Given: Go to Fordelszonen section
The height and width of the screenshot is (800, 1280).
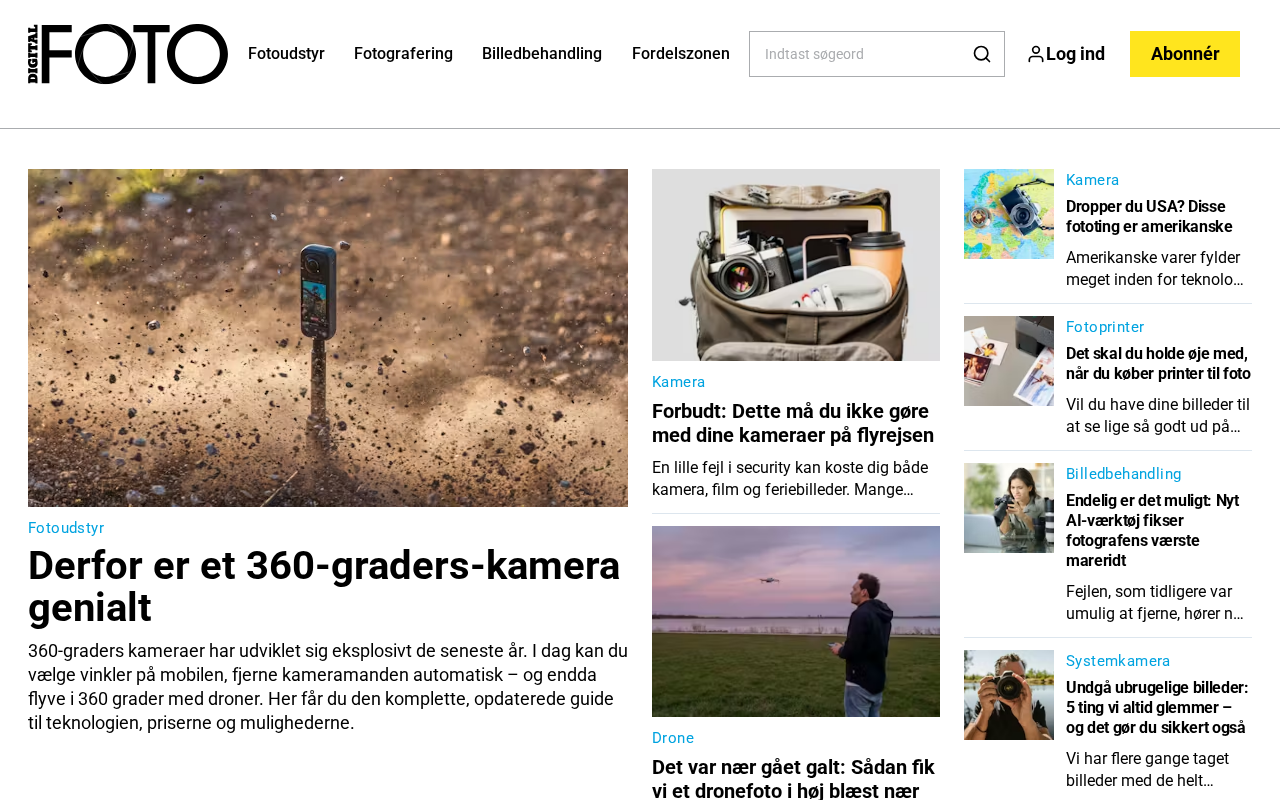Looking at the screenshot, I should pyautogui.click(x=681, y=54).
